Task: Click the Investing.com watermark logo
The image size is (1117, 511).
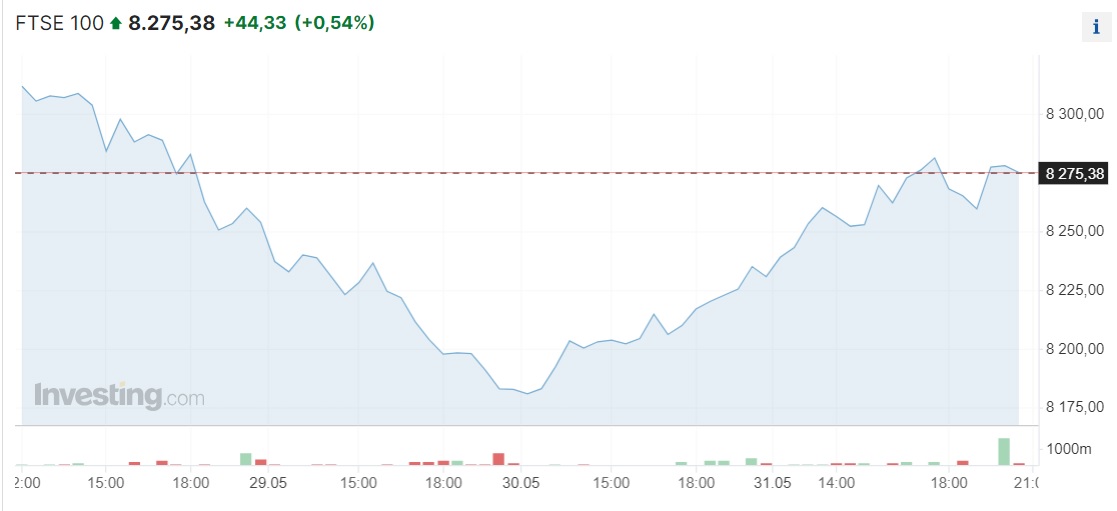Action: 119,396
